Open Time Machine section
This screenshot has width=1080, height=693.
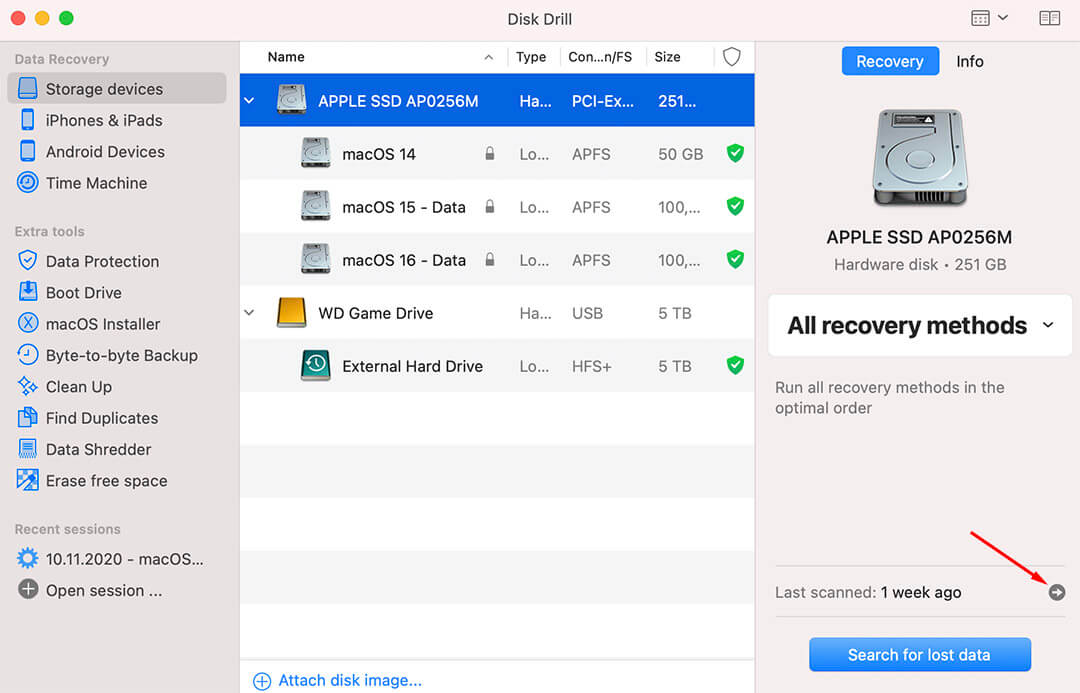coord(96,183)
